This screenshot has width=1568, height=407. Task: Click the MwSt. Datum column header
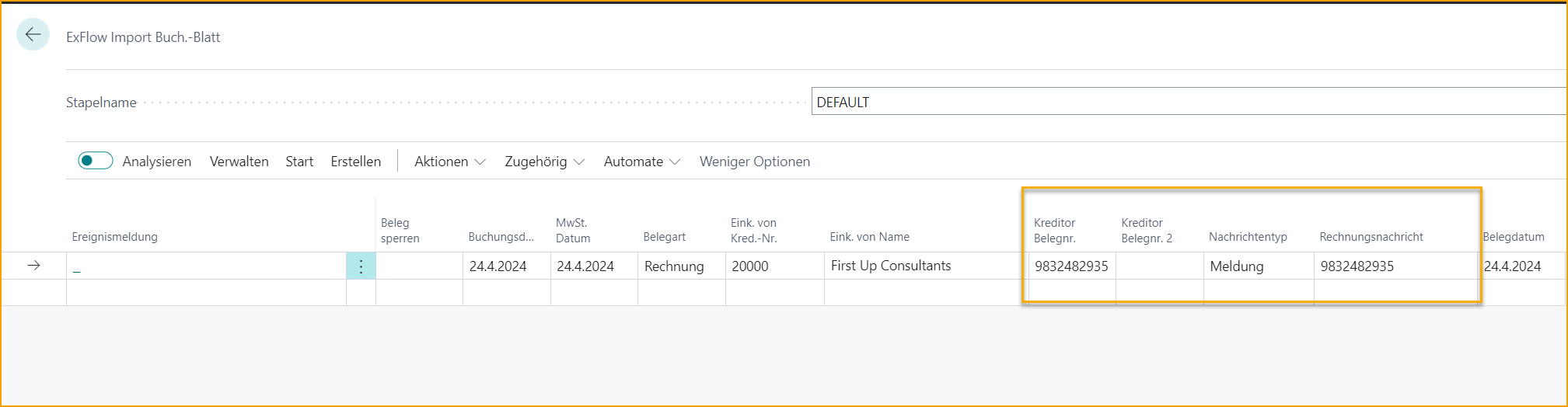573,231
